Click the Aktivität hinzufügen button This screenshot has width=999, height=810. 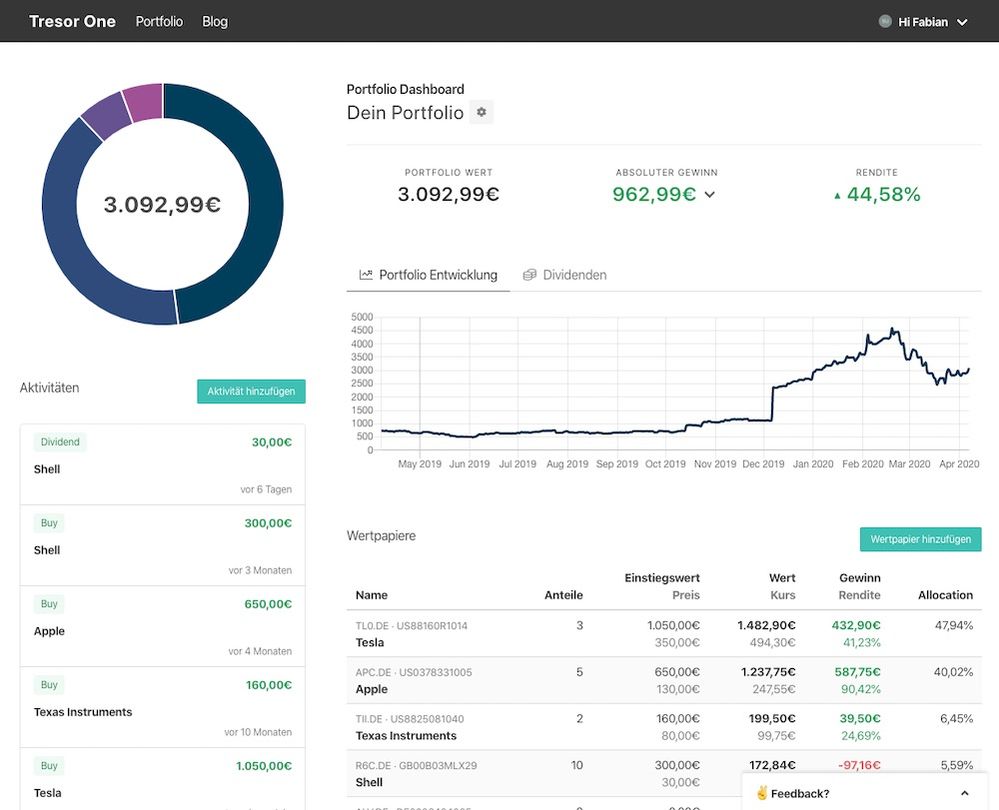(x=251, y=391)
